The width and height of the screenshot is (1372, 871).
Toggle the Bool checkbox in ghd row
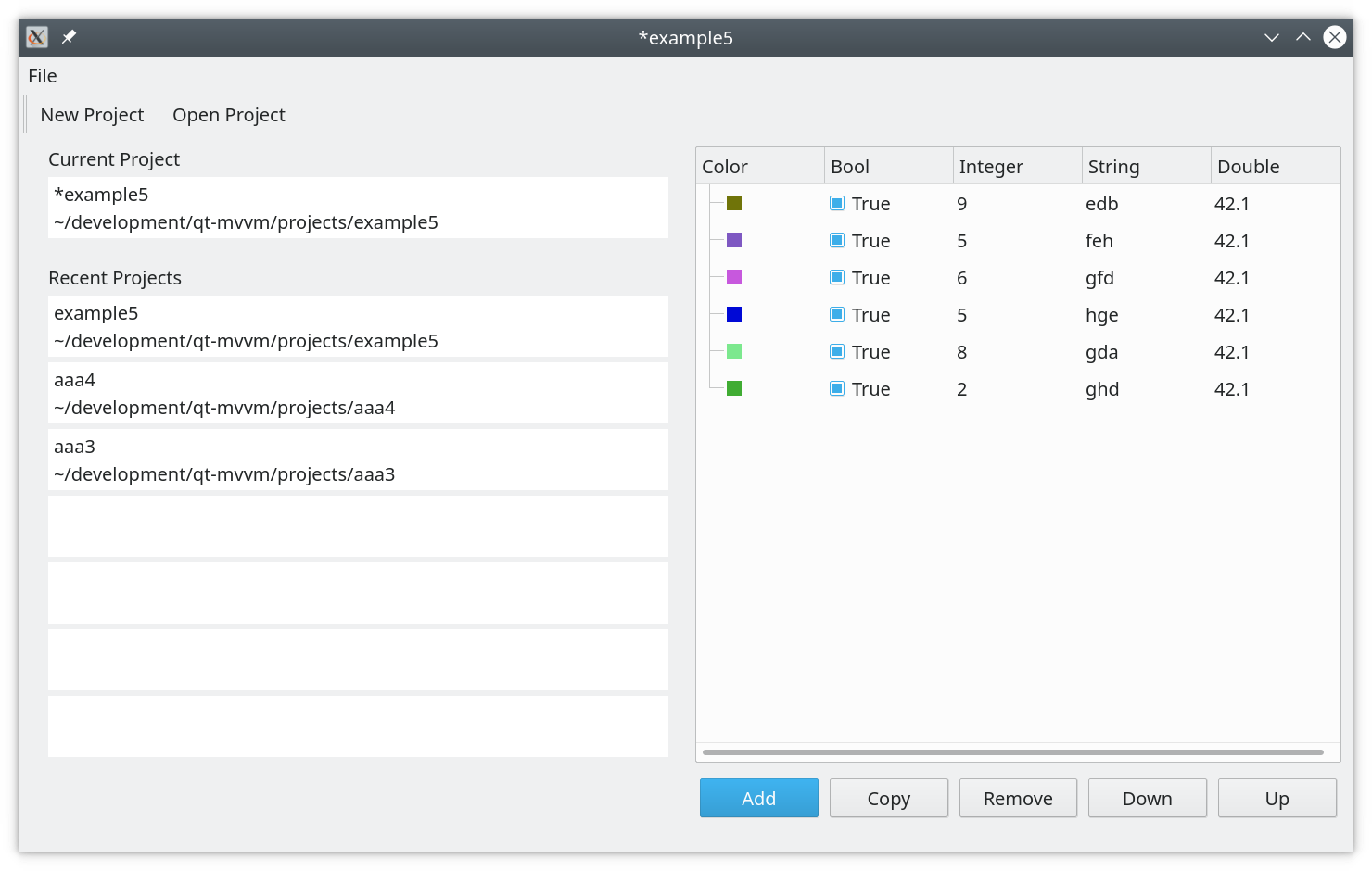(x=837, y=388)
